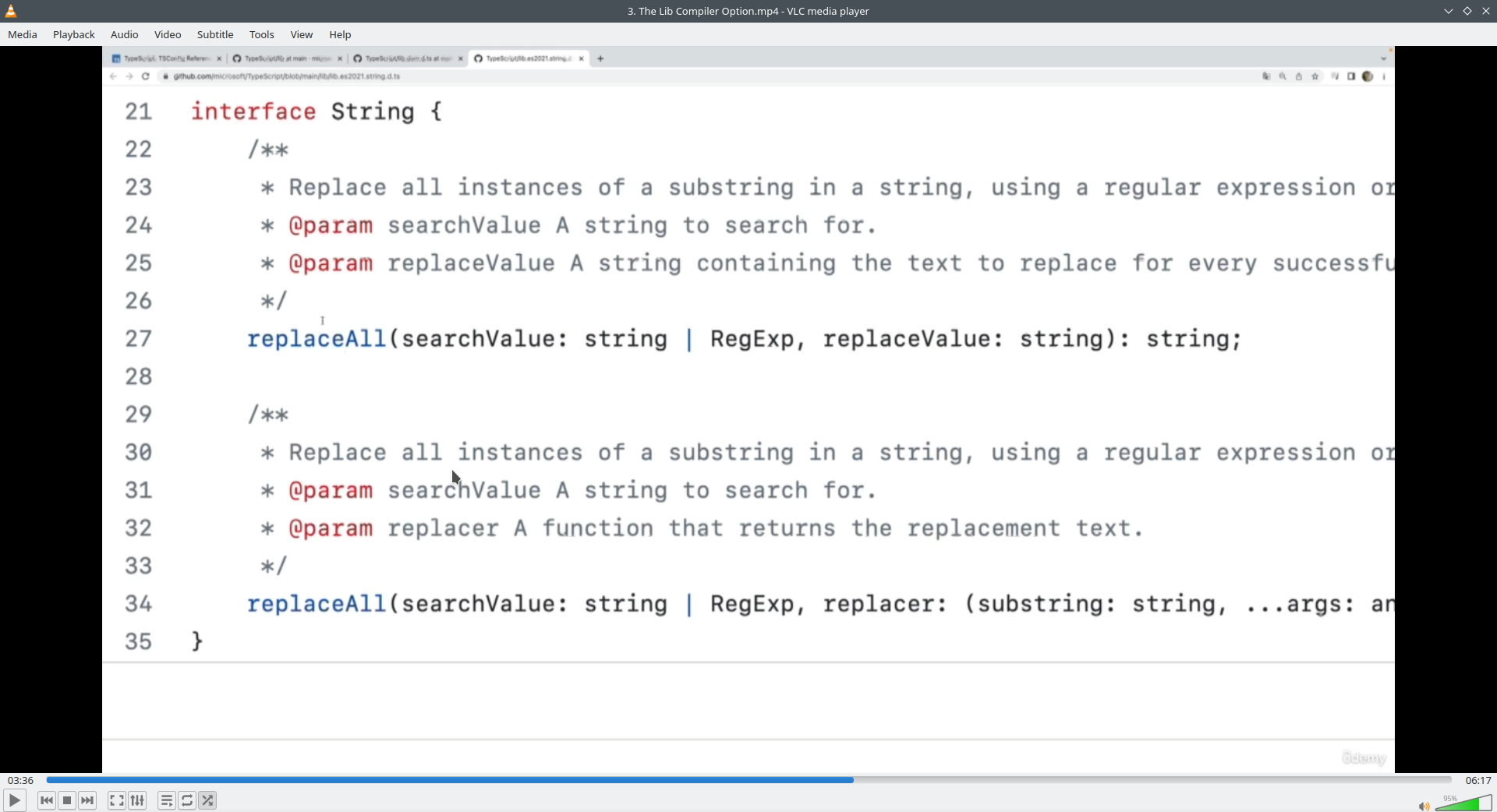Viewport: 1497px width, 812px height.
Task: Click the 06:17 total time label
Action: tap(1478, 780)
